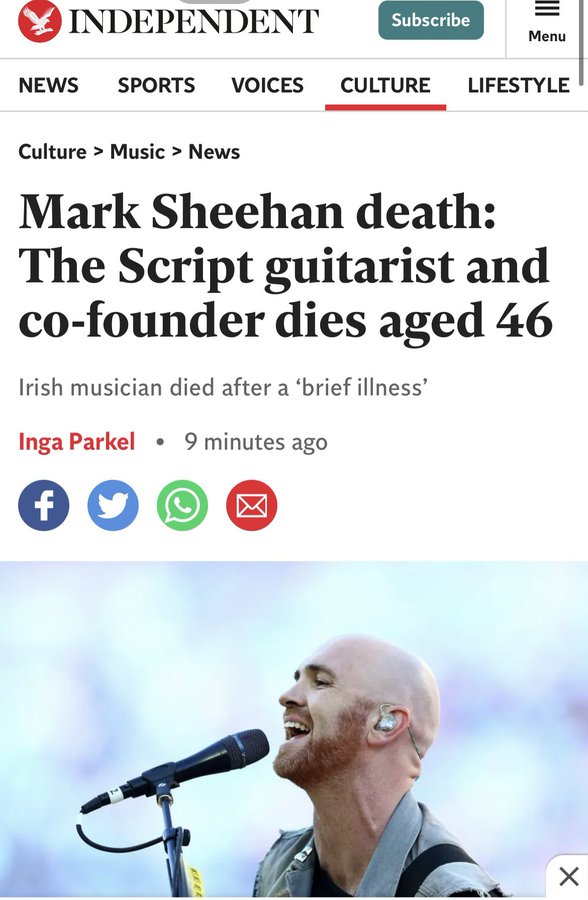The image size is (588, 900).
Task: Click the Culture breadcrumb link
Action: [52, 152]
